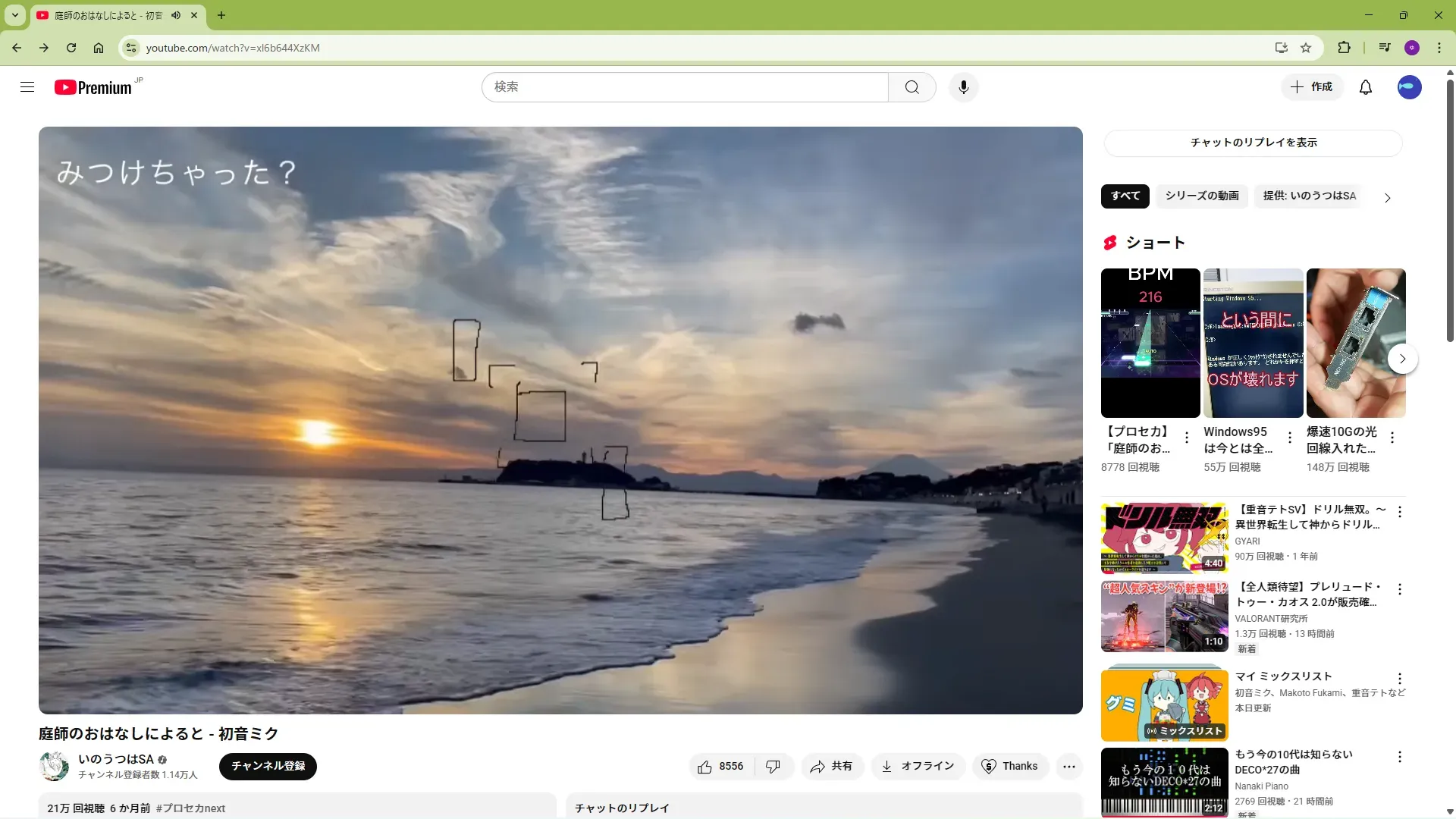Click the search magnifier button
Screen dimensions: 1456x819
pos(912,87)
